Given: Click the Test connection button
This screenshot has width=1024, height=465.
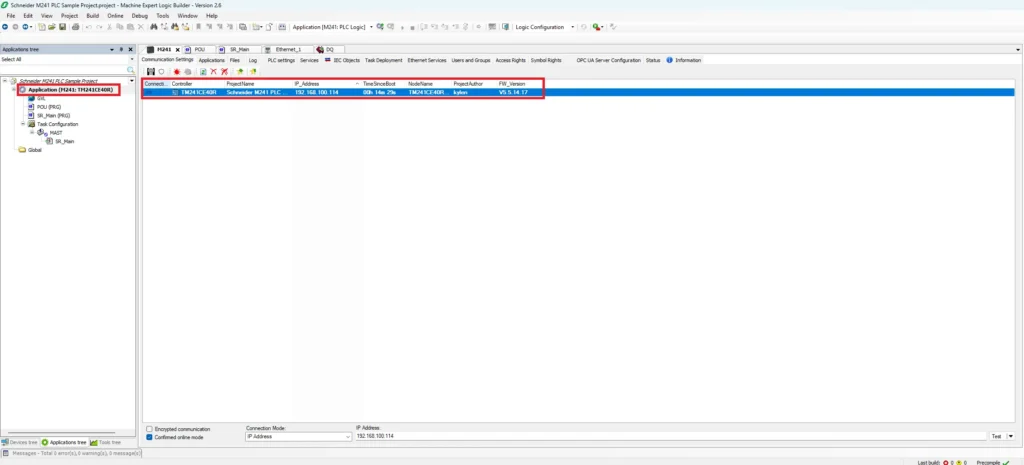Looking at the screenshot, I should 997,436.
